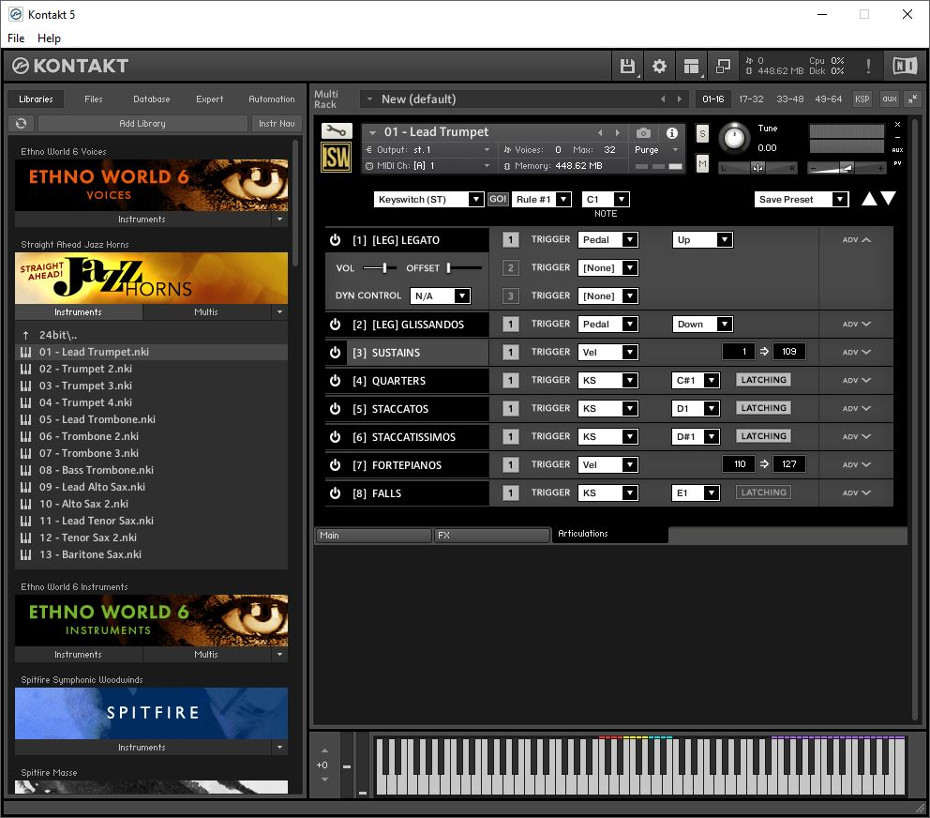Open the DYN CONTROL N/A dropdown
930x818 pixels.
[x=441, y=295]
